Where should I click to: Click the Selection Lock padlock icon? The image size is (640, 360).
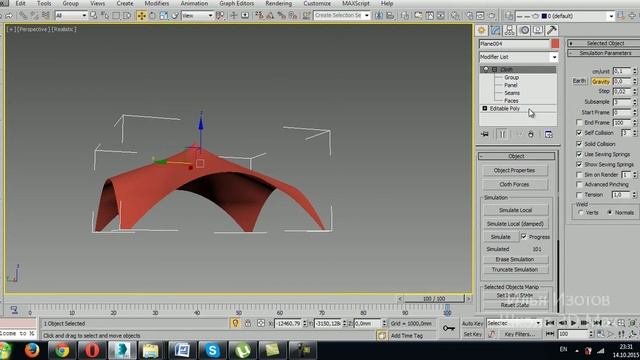[x=248, y=323]
